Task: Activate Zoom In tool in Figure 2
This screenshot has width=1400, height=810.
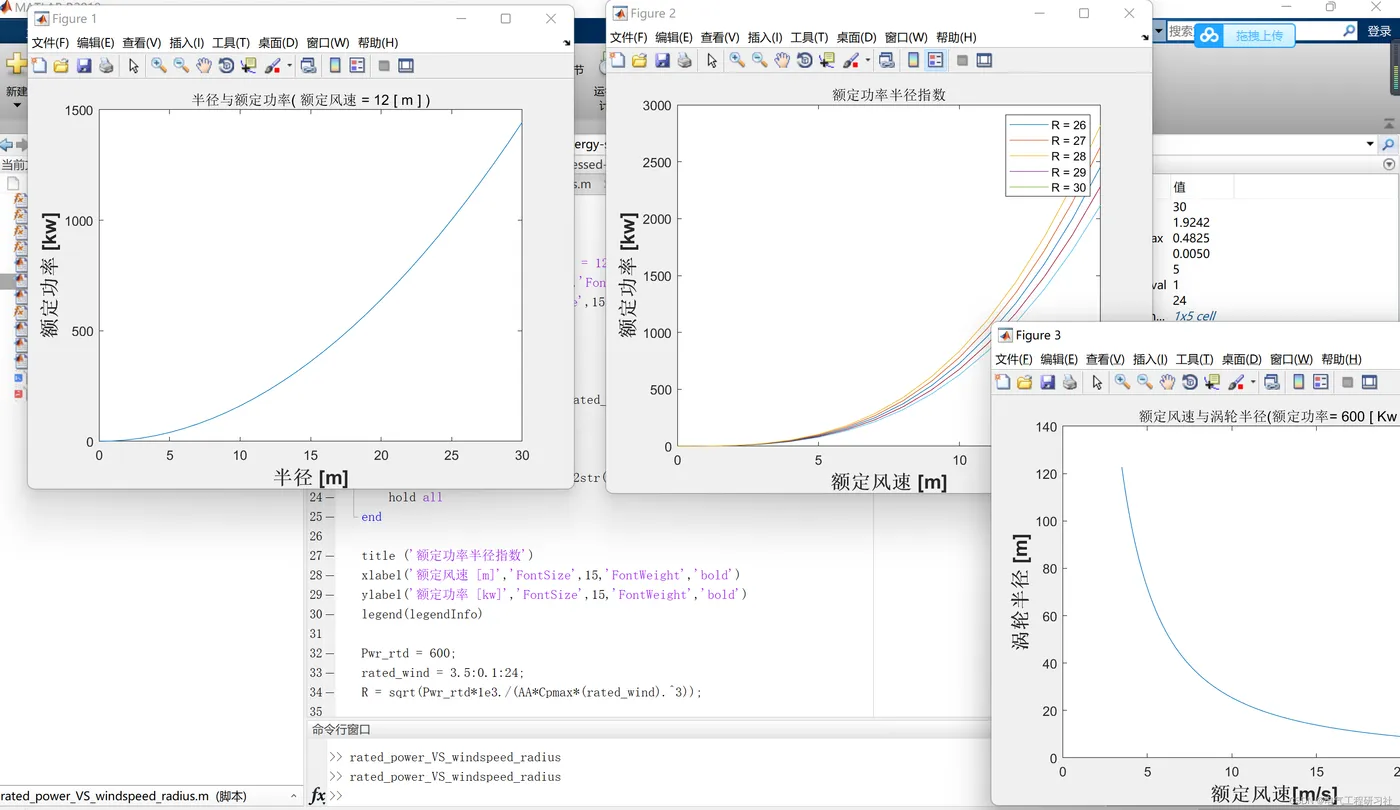Action: coord(737,60)
